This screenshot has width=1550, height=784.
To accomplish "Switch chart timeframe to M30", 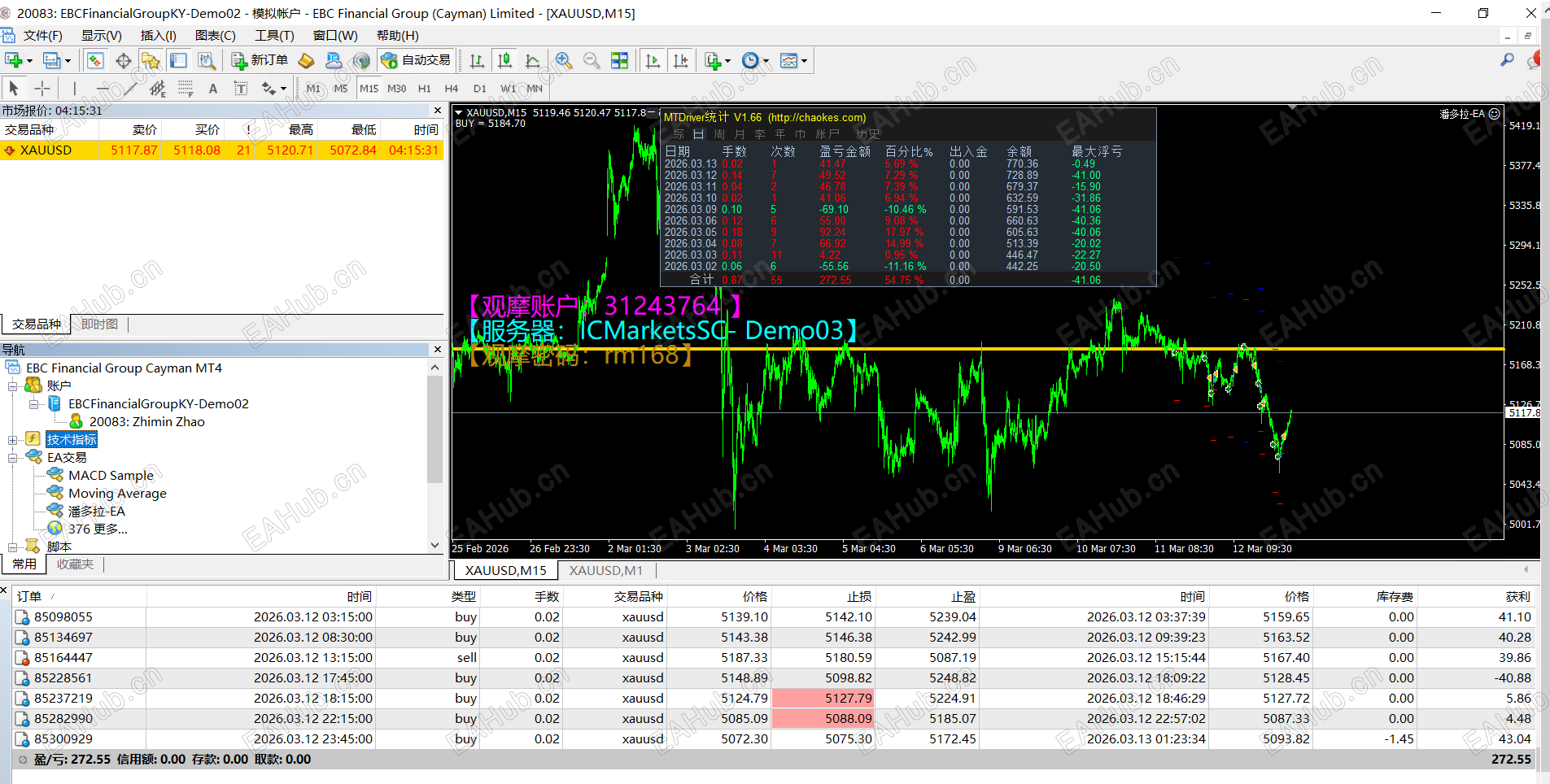I will [x=396, y=88].
